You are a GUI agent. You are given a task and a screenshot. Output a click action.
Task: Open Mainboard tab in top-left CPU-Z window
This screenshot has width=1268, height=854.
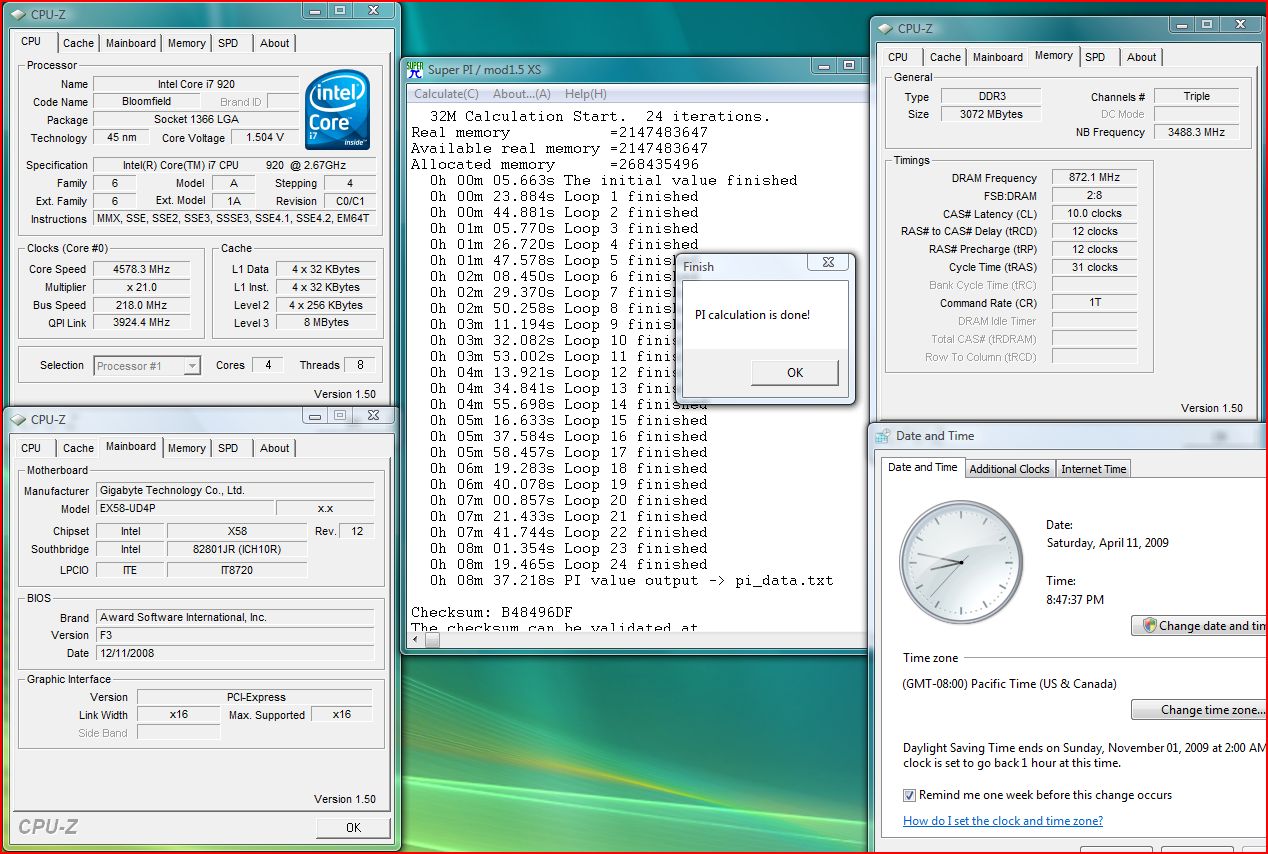tap(131, 43)
